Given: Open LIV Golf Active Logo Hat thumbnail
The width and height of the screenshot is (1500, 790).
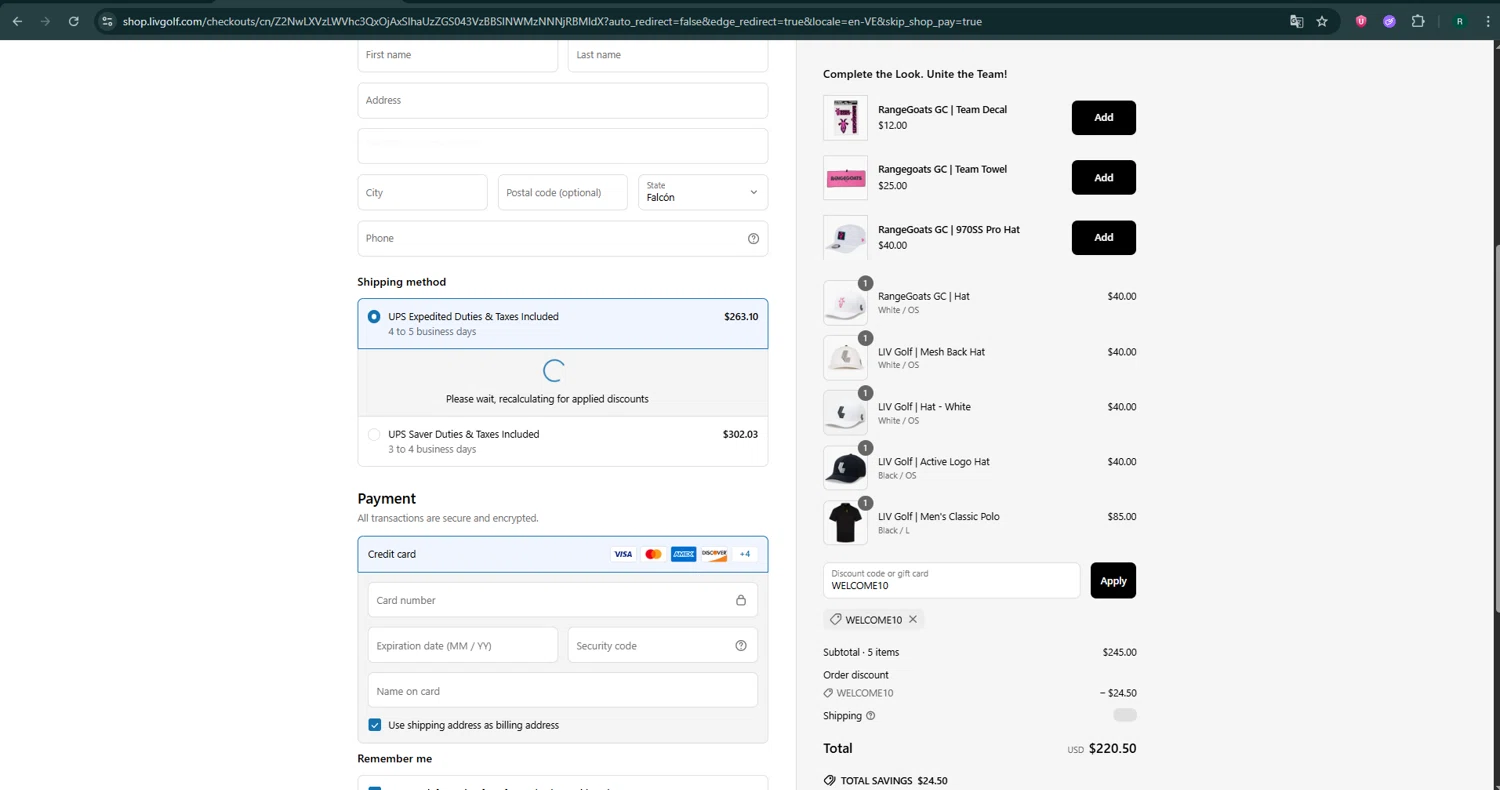Looking at the screenshot, I should [845, 467].
